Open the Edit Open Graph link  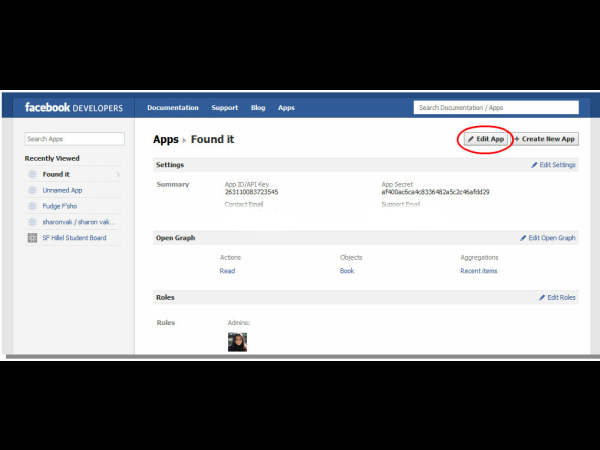[x=552, y=238]
